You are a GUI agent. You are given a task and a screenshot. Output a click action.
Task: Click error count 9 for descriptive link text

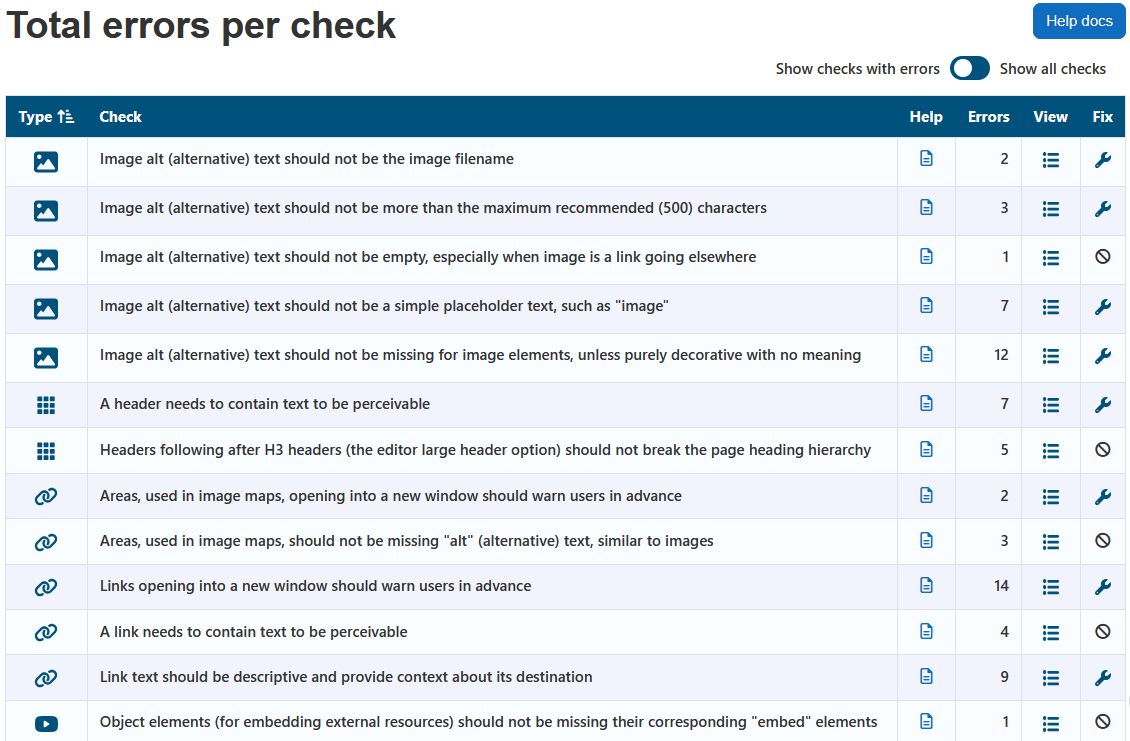(1005, 677)
